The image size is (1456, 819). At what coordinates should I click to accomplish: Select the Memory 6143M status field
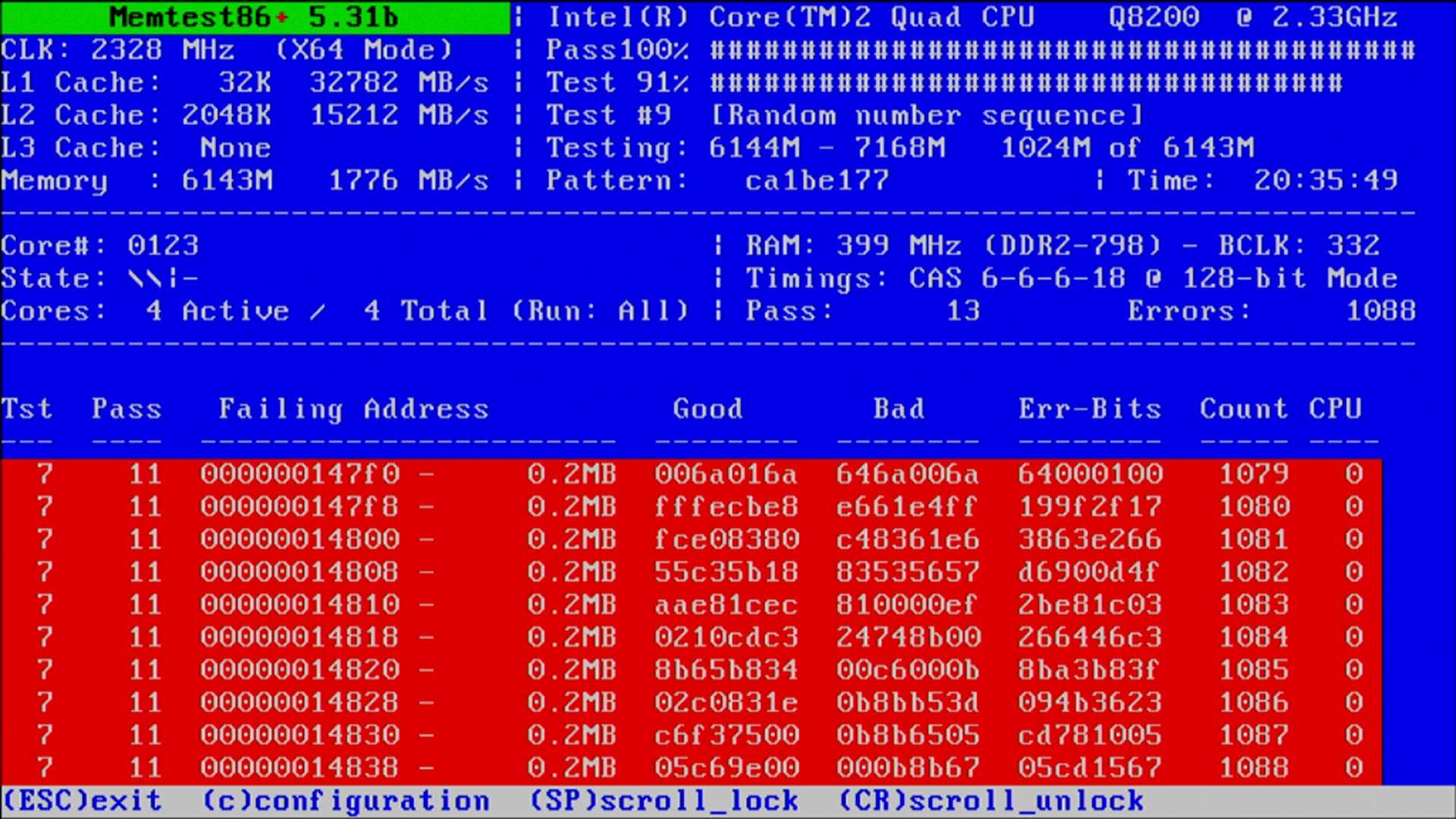(136, 180)
